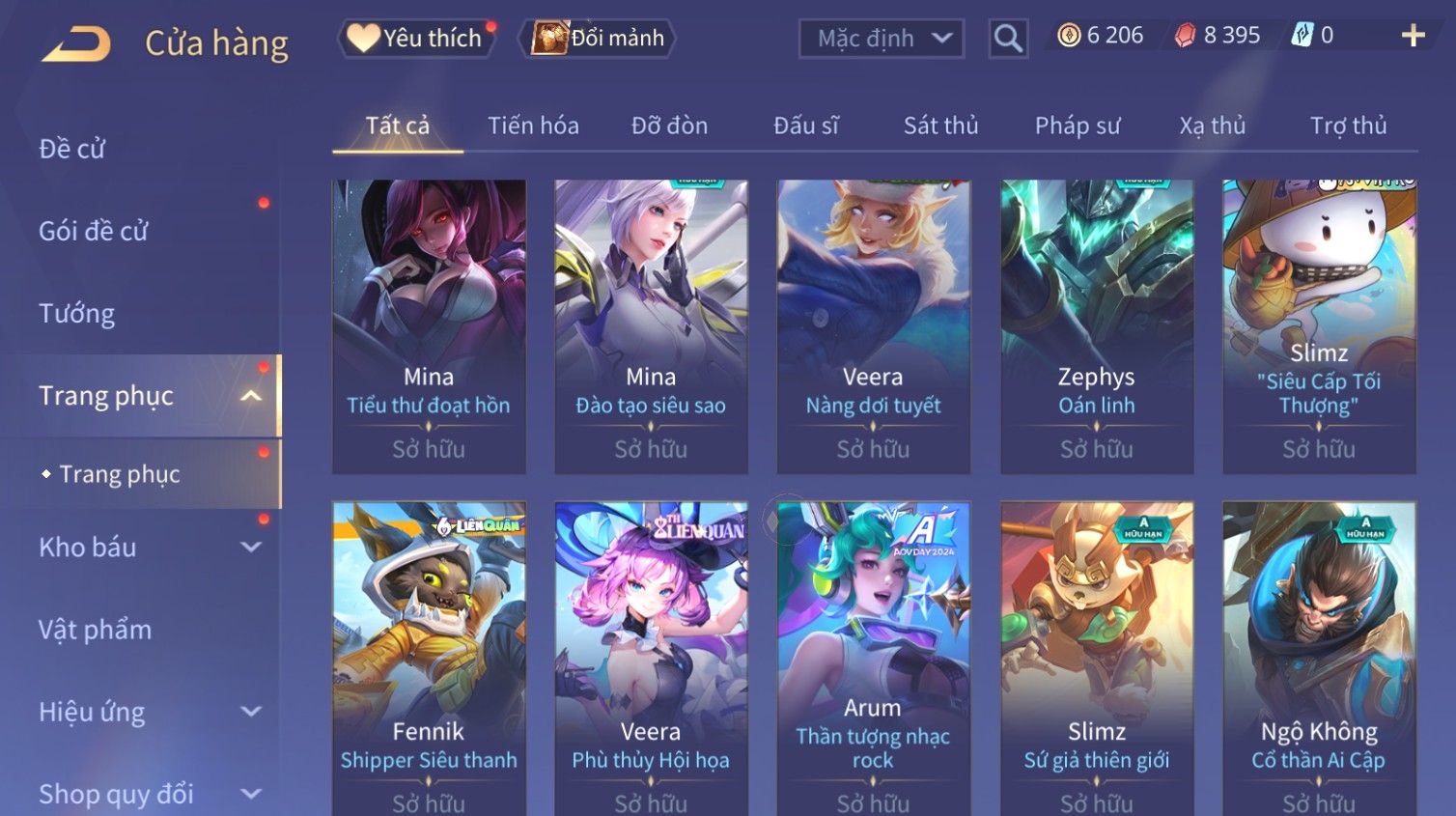This screenshot has width=1456, height=816.
Task: Open Tướng in the sidebar
Action: click(x=76, y=314)
